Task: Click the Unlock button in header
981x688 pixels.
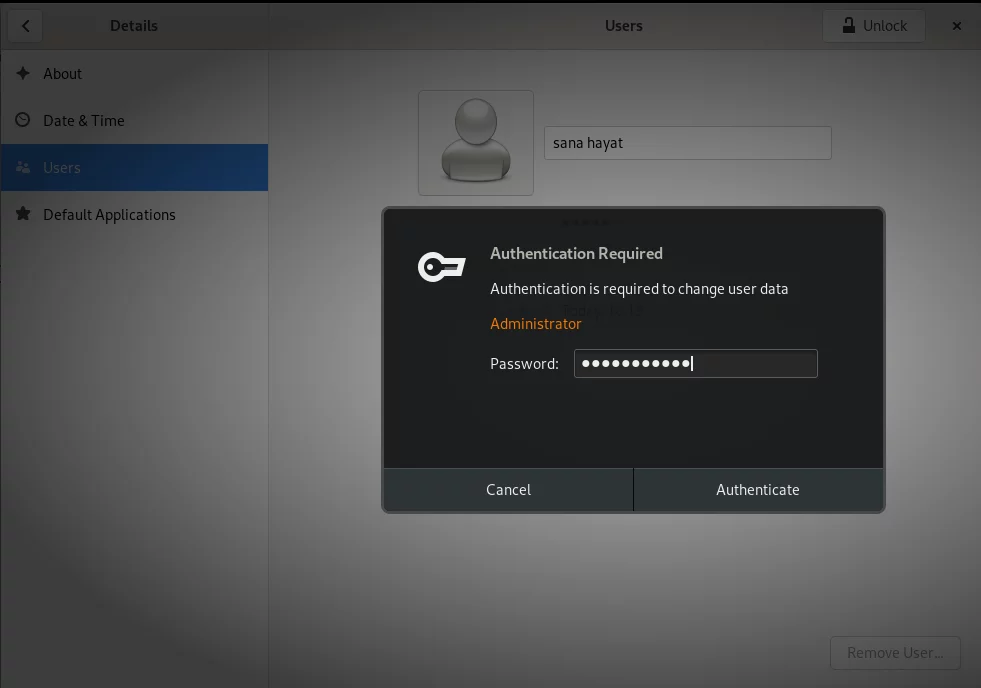Action: [874, 26]
